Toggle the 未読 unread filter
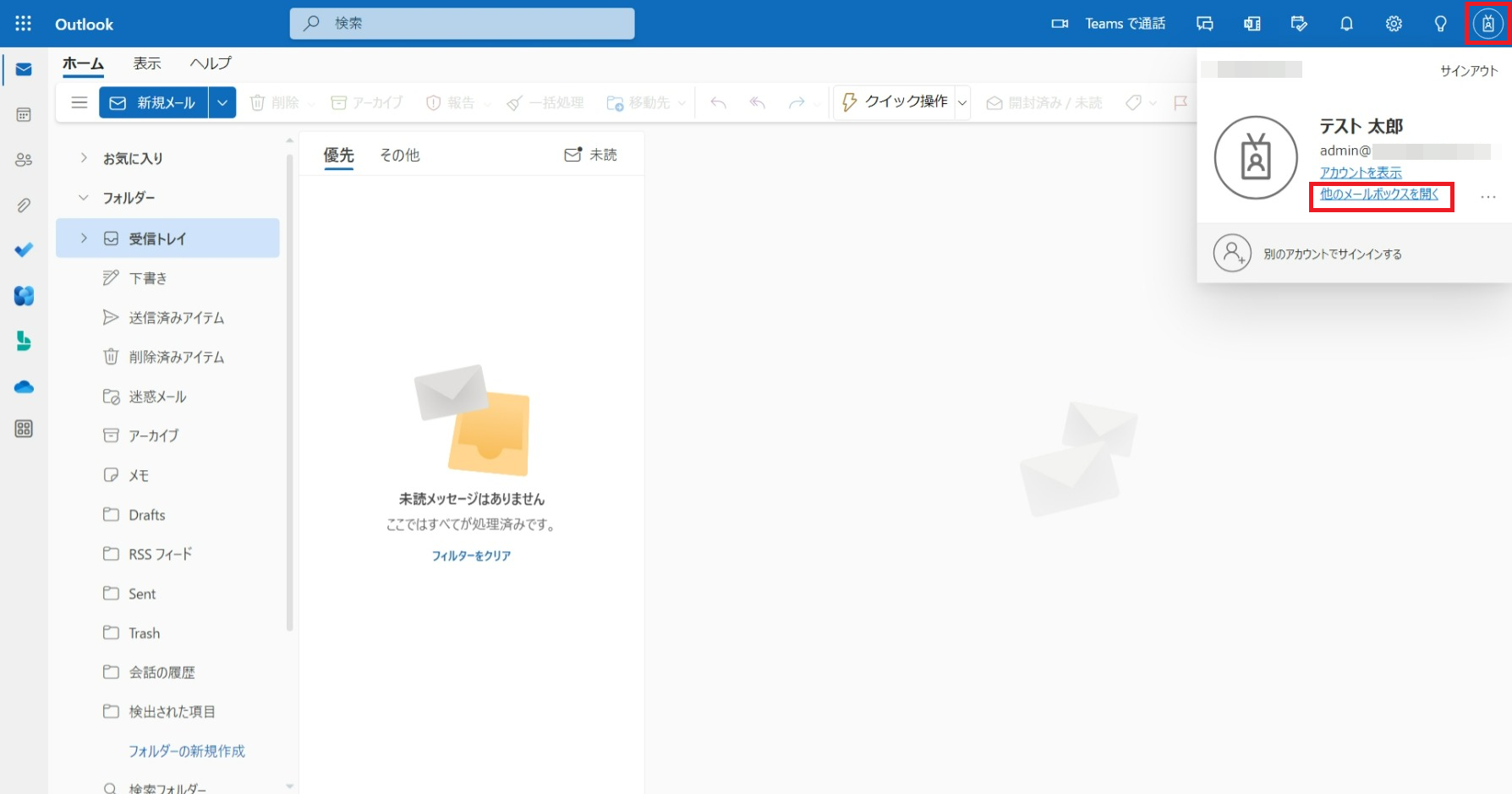 591,155
